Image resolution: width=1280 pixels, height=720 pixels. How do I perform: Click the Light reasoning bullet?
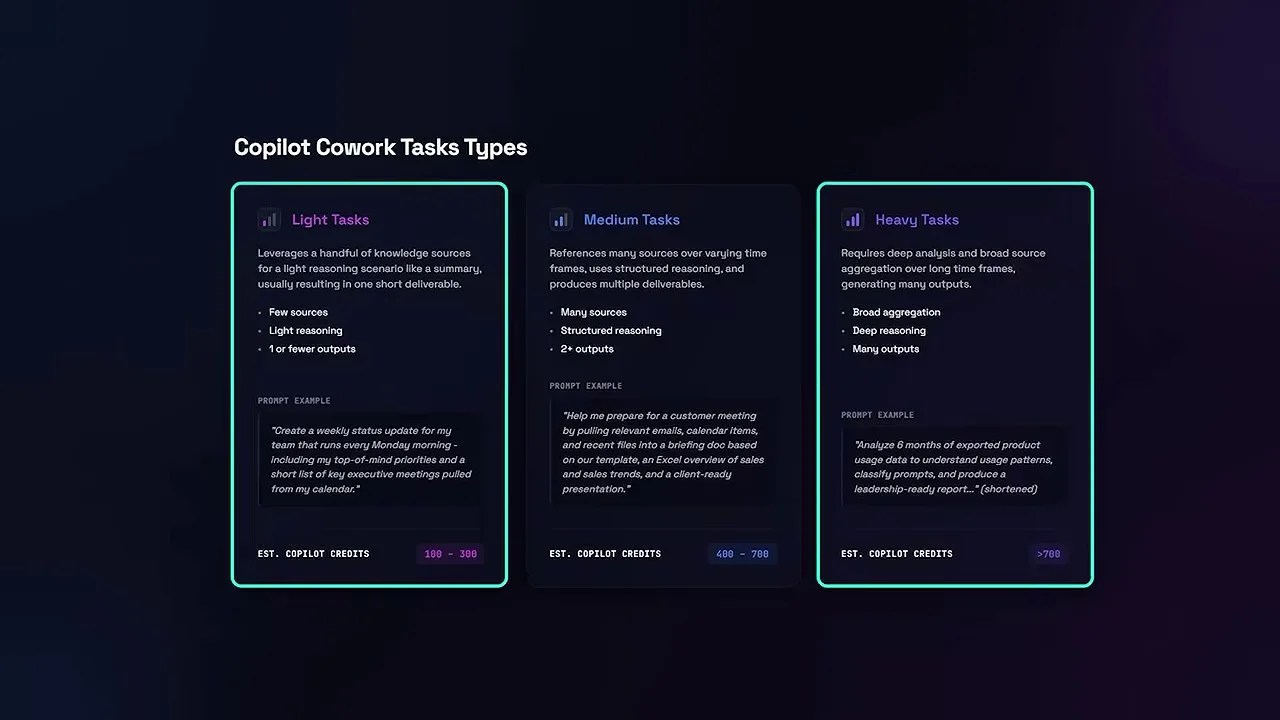[x=305, y=331]
